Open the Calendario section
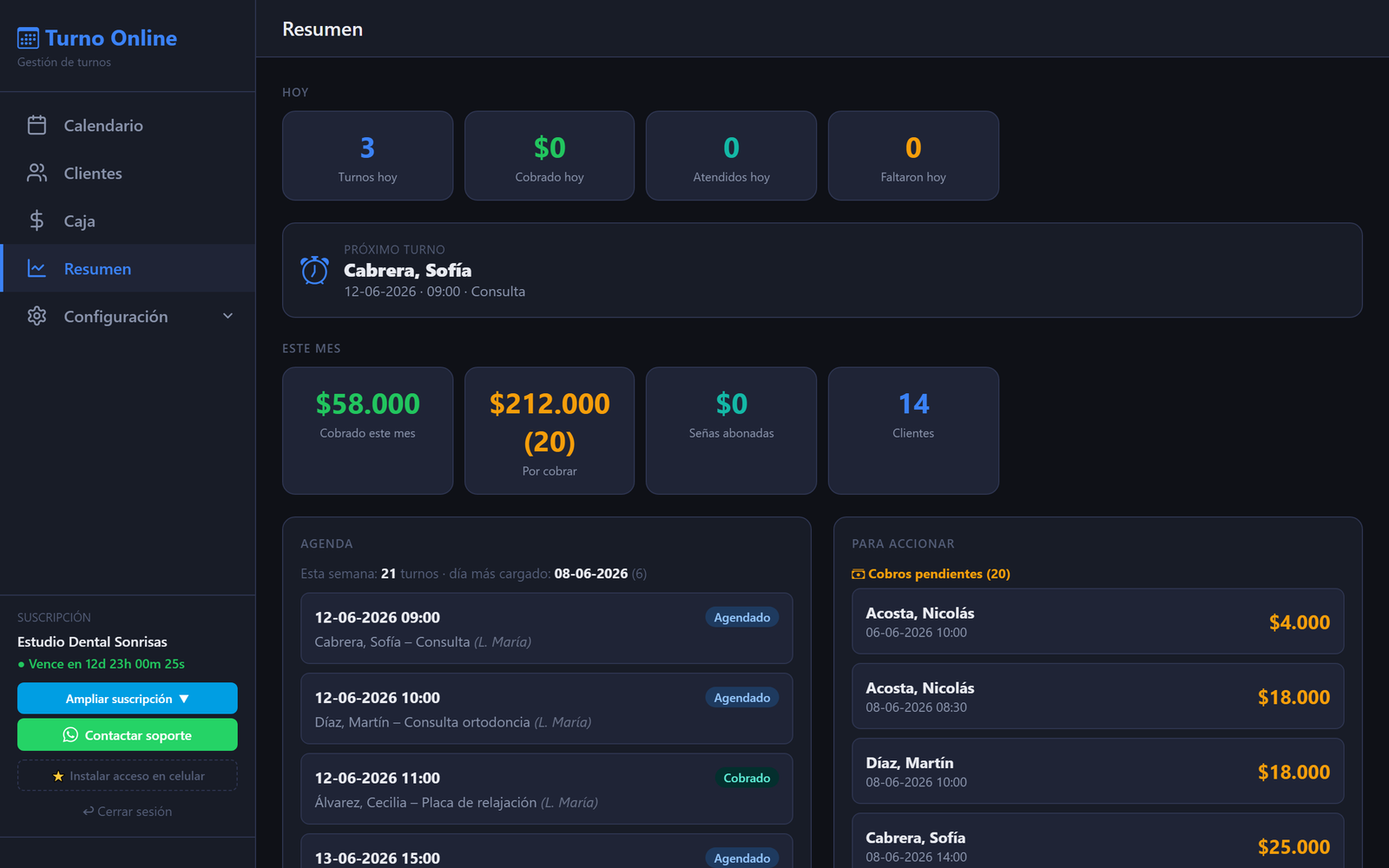The image size is (1389, 868). [128, 125]
